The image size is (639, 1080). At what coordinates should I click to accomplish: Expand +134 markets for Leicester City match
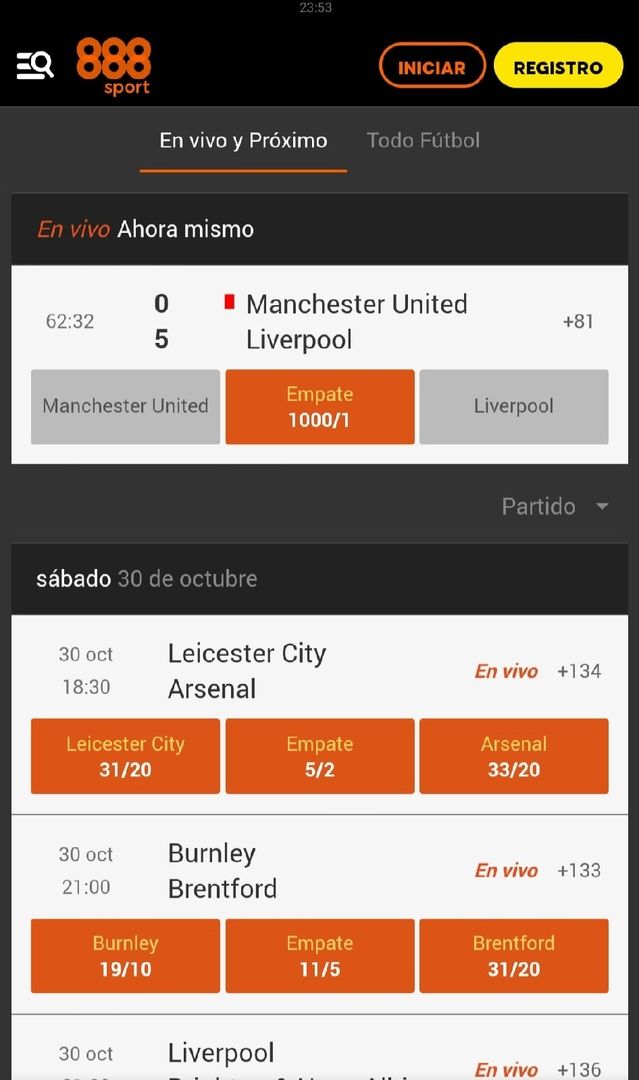pos(579,671)
